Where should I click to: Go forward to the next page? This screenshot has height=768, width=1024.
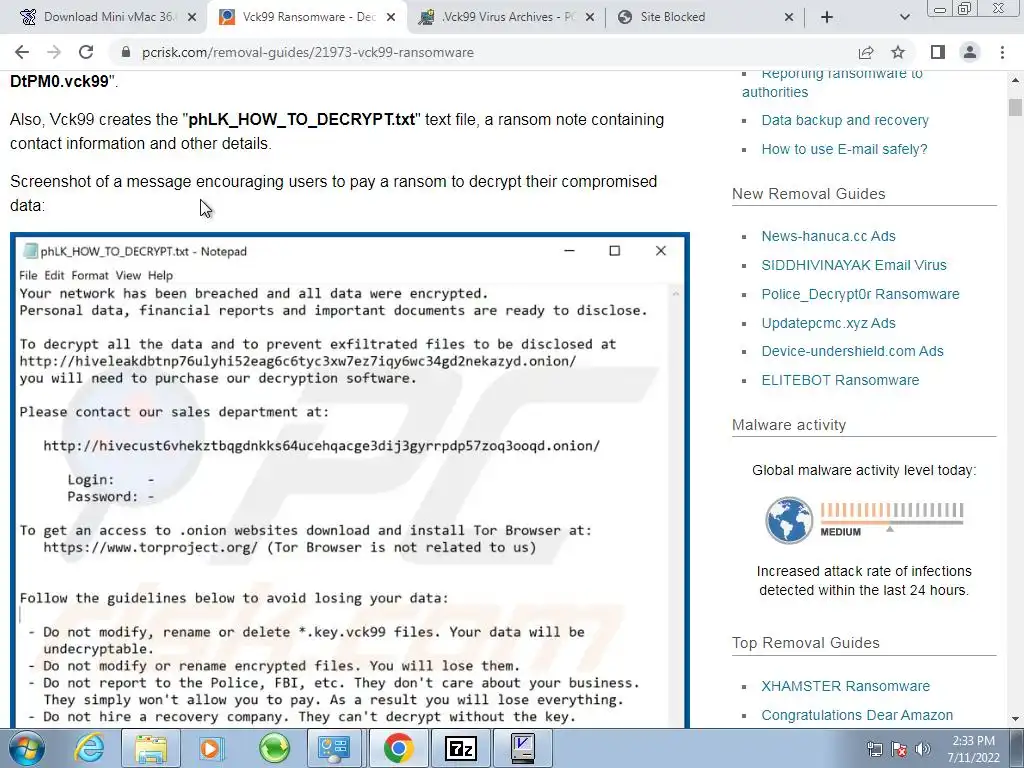(x=54, y=52)
